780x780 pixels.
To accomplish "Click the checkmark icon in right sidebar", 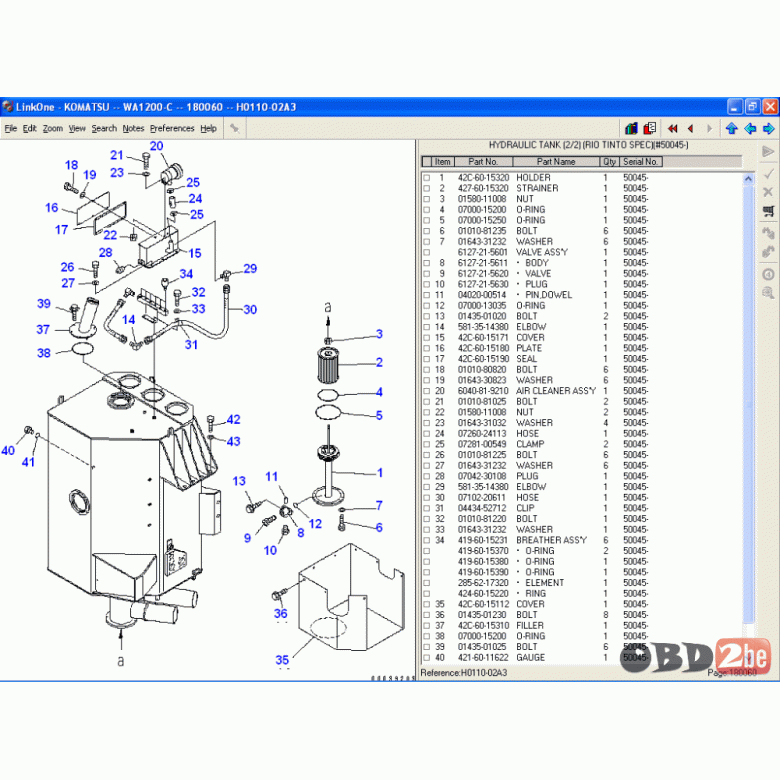I will 768,174.
